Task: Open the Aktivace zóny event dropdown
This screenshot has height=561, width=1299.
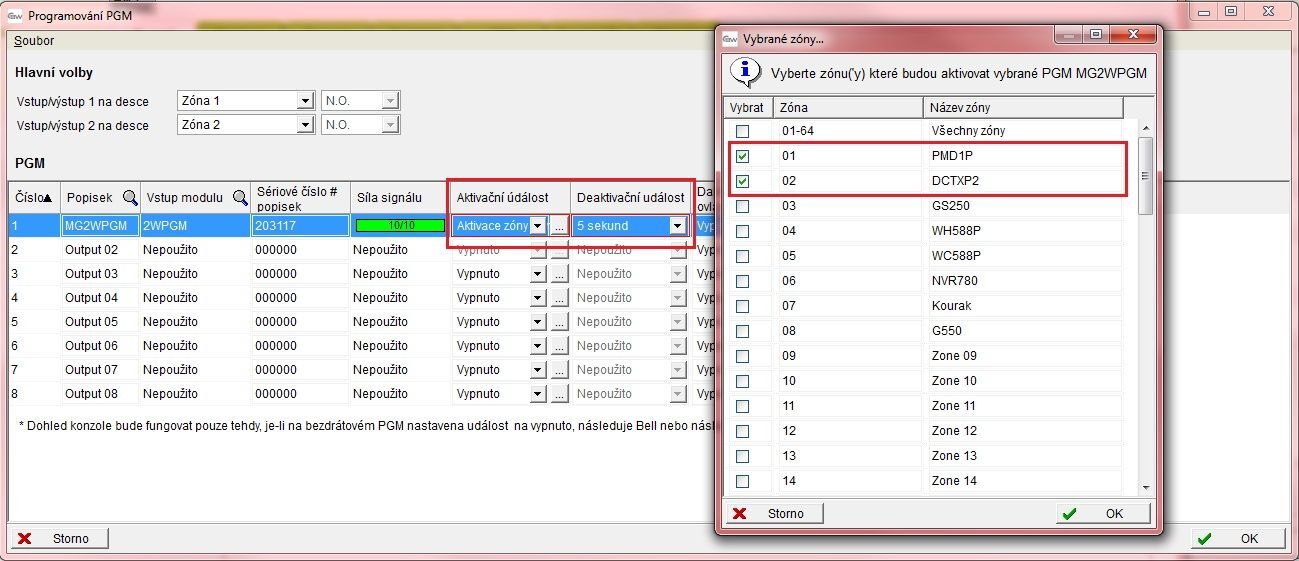Action: pyautogui.click(x=537, y=226)
